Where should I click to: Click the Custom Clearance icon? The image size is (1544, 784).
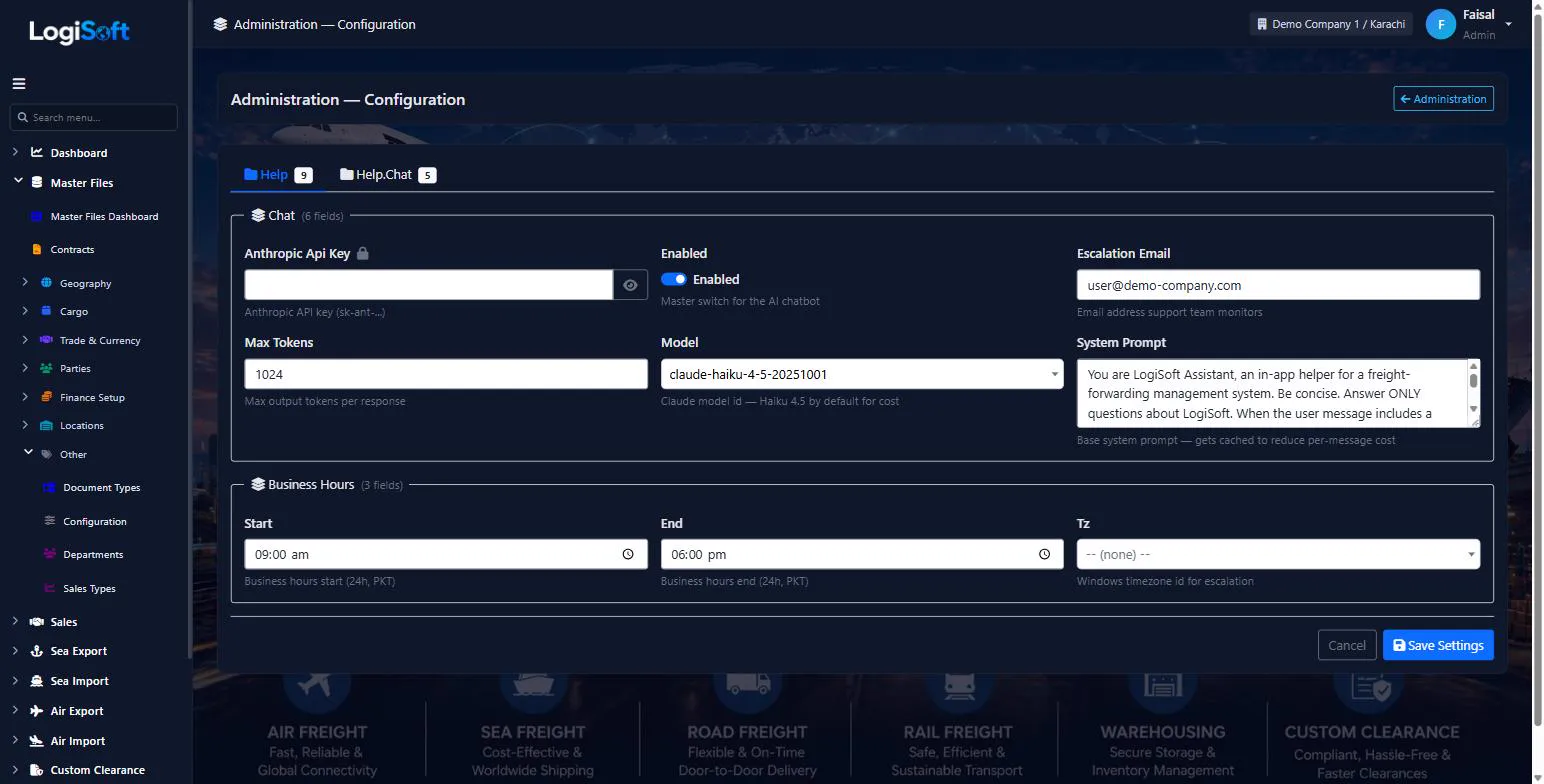[x=37, y=770]
